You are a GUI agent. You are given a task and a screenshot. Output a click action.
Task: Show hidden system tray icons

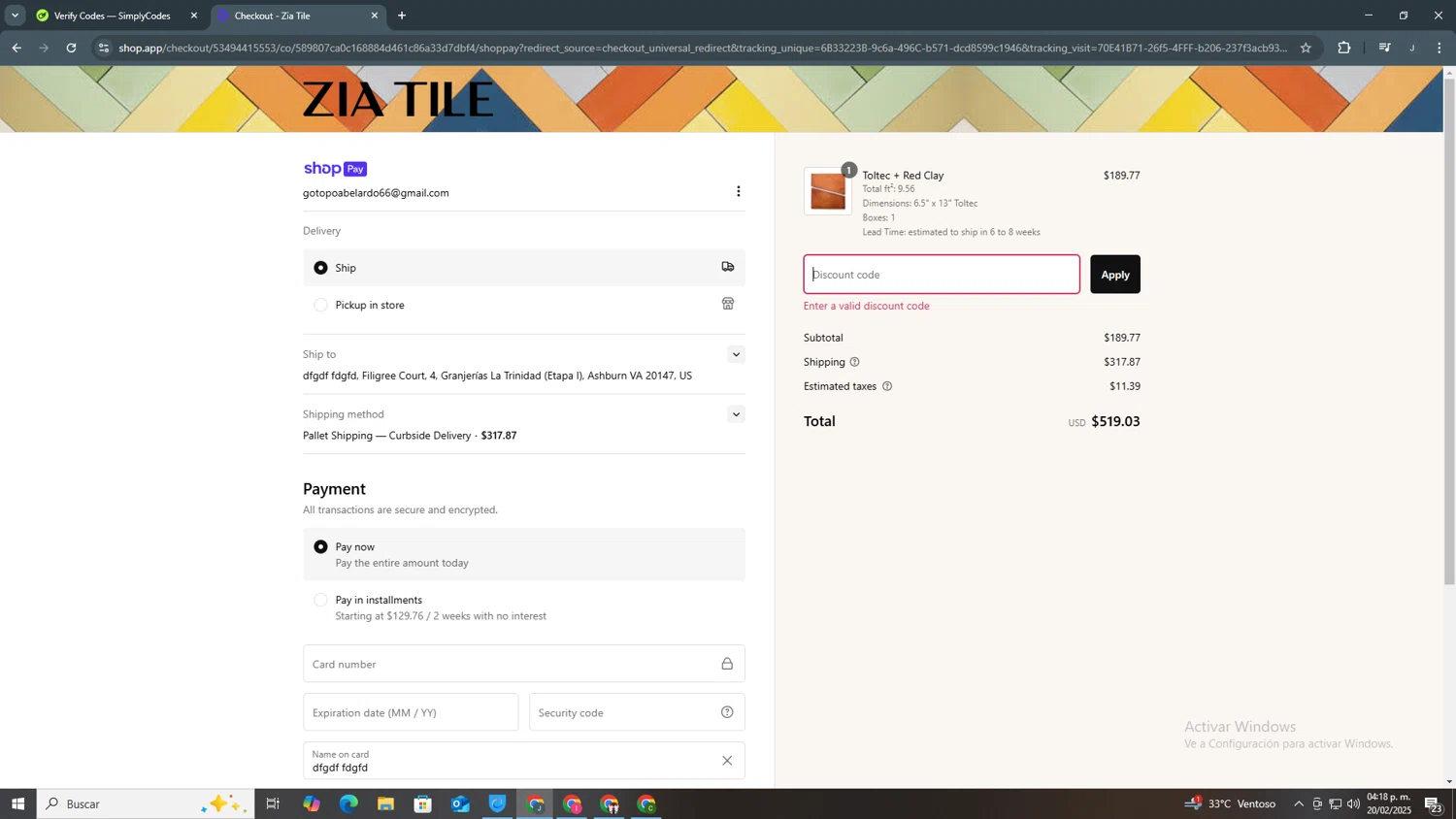1299,803
